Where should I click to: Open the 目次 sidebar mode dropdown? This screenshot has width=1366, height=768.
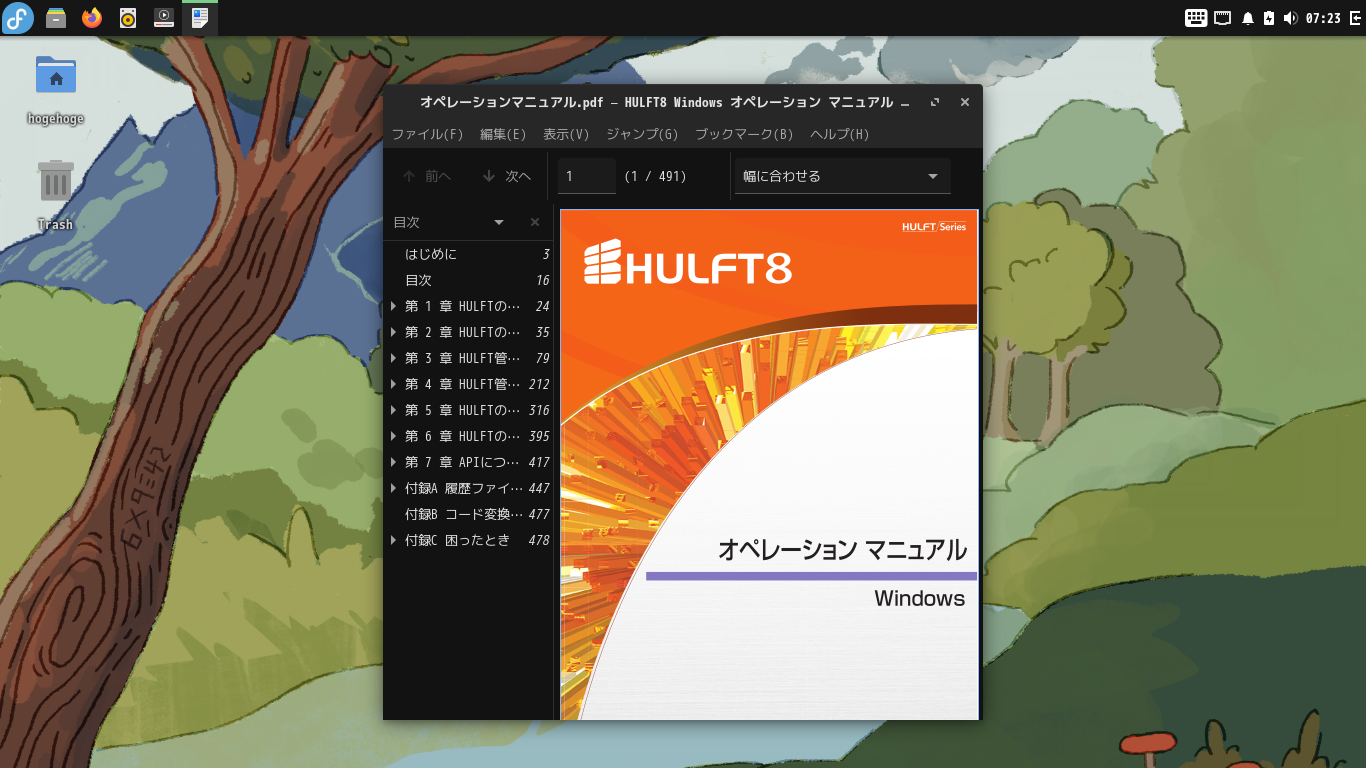click(x=449, y=222)
